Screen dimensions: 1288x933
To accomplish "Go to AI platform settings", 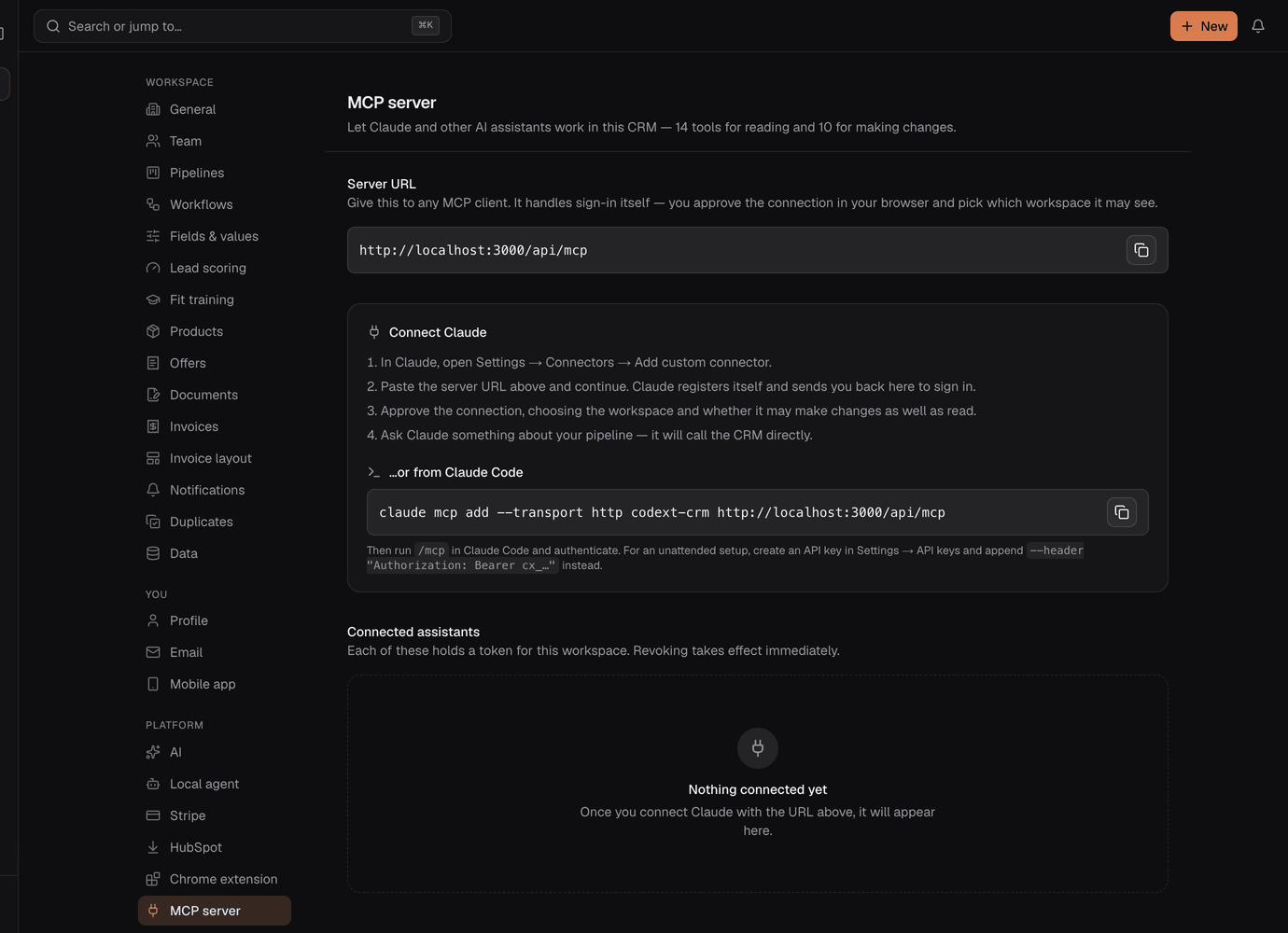I will pos(214,752).
